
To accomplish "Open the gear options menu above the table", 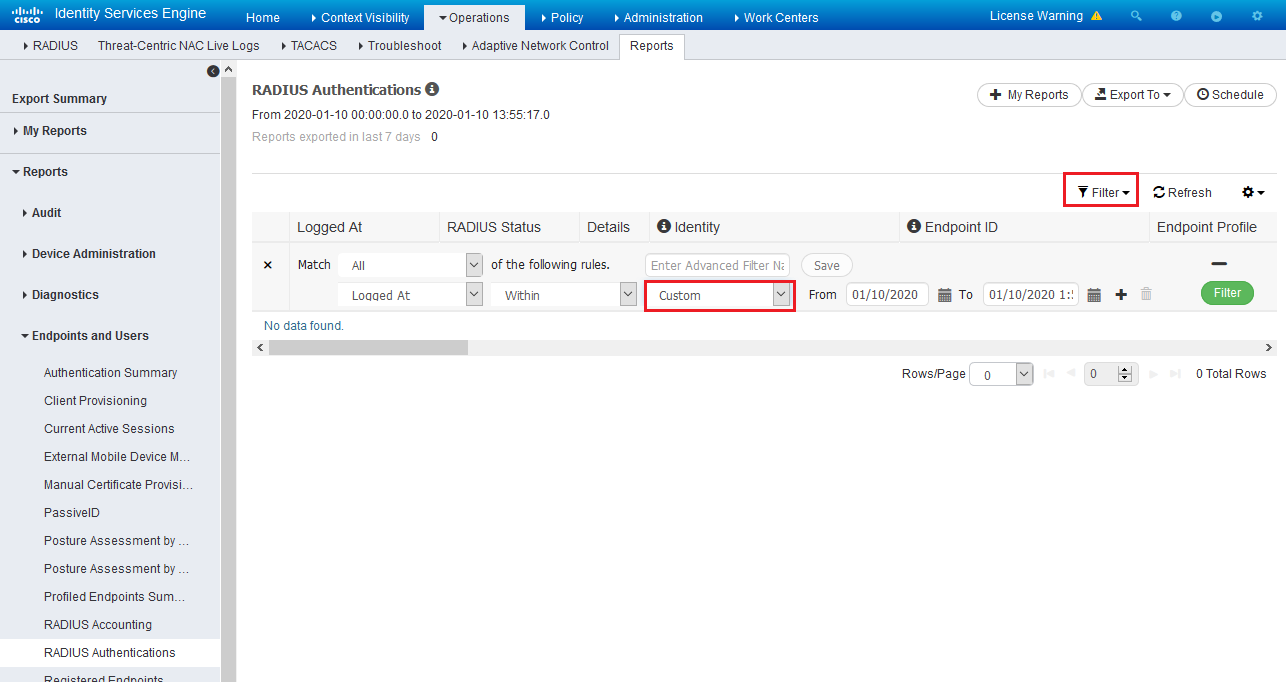I will (1252, 192).
